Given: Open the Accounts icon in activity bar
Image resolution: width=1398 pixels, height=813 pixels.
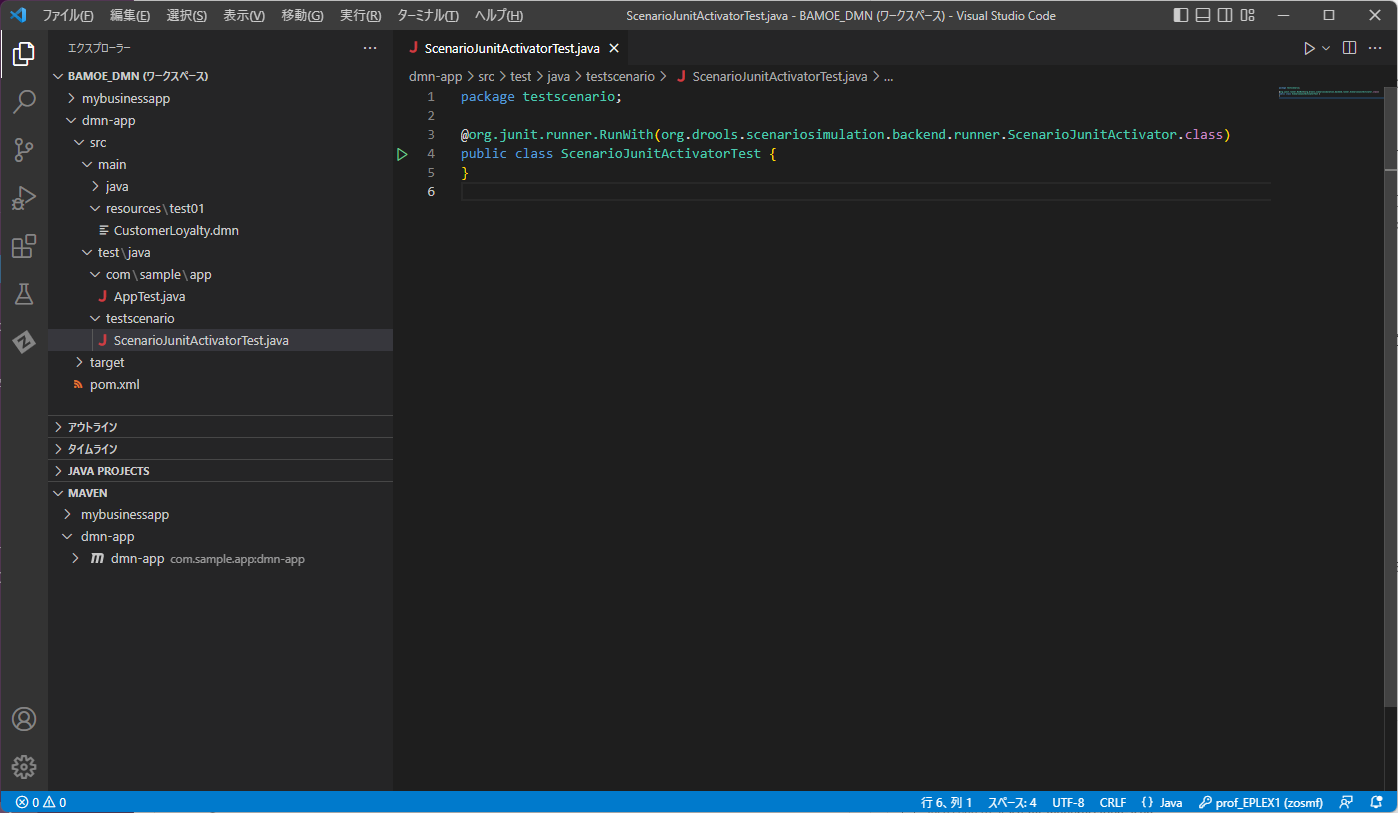Looking at the screenshot, I should (x=24, y=719).
